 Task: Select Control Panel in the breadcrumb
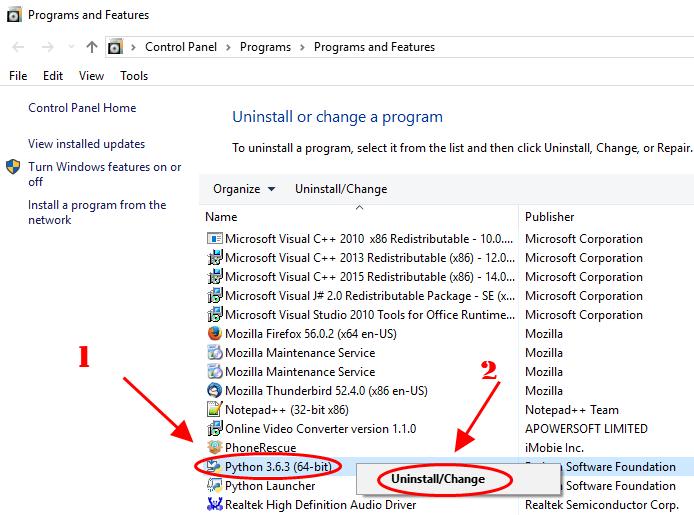181,47
